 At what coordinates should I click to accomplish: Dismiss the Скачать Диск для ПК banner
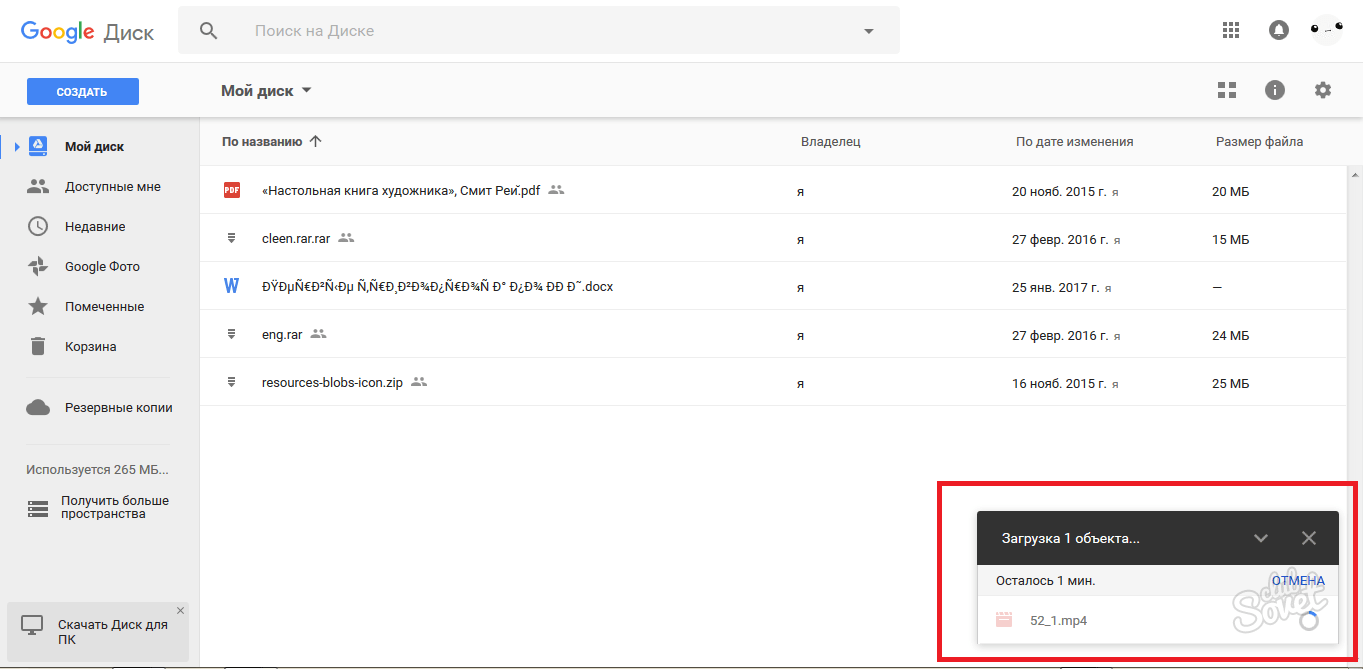pos(180,610)
